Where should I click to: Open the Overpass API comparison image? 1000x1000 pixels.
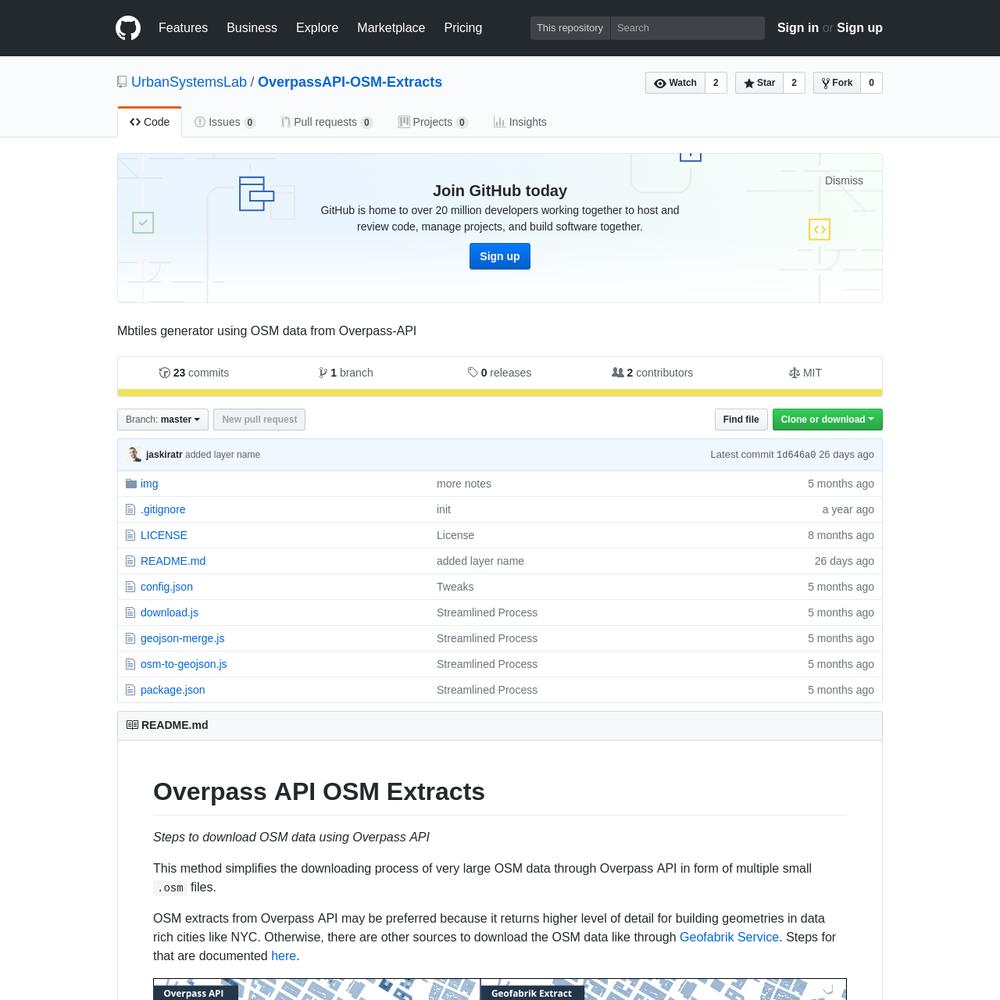tap(500, 989)
